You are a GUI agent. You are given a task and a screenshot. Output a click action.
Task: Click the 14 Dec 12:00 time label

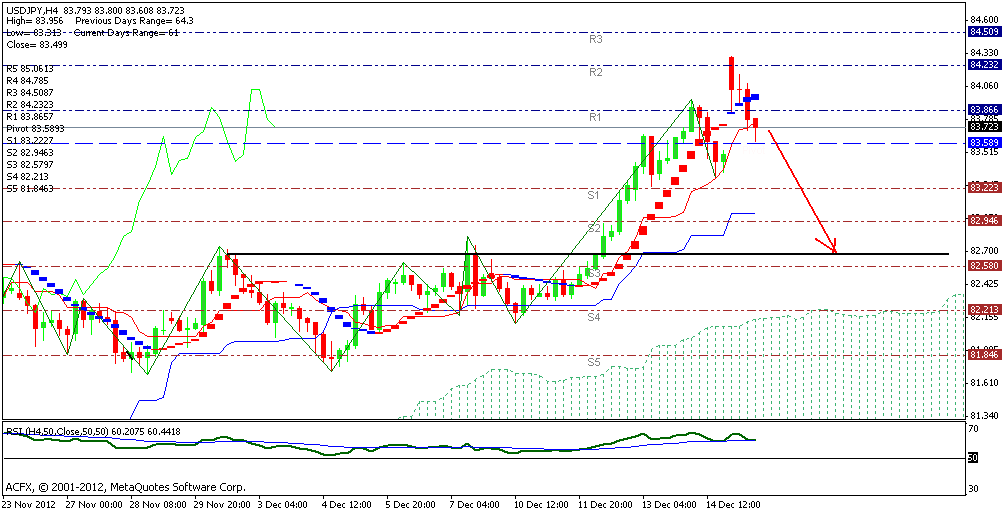pyautogui.click(x=734, y=505)
